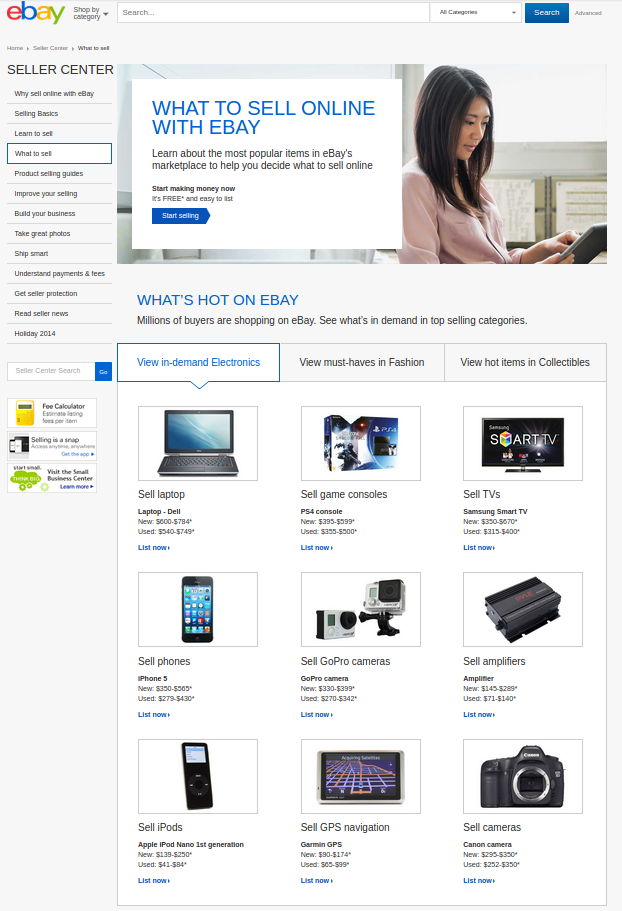This screenshot has width=622, height=911.
Task: Click the Go button beside seller search
Action: click(103, 371)
